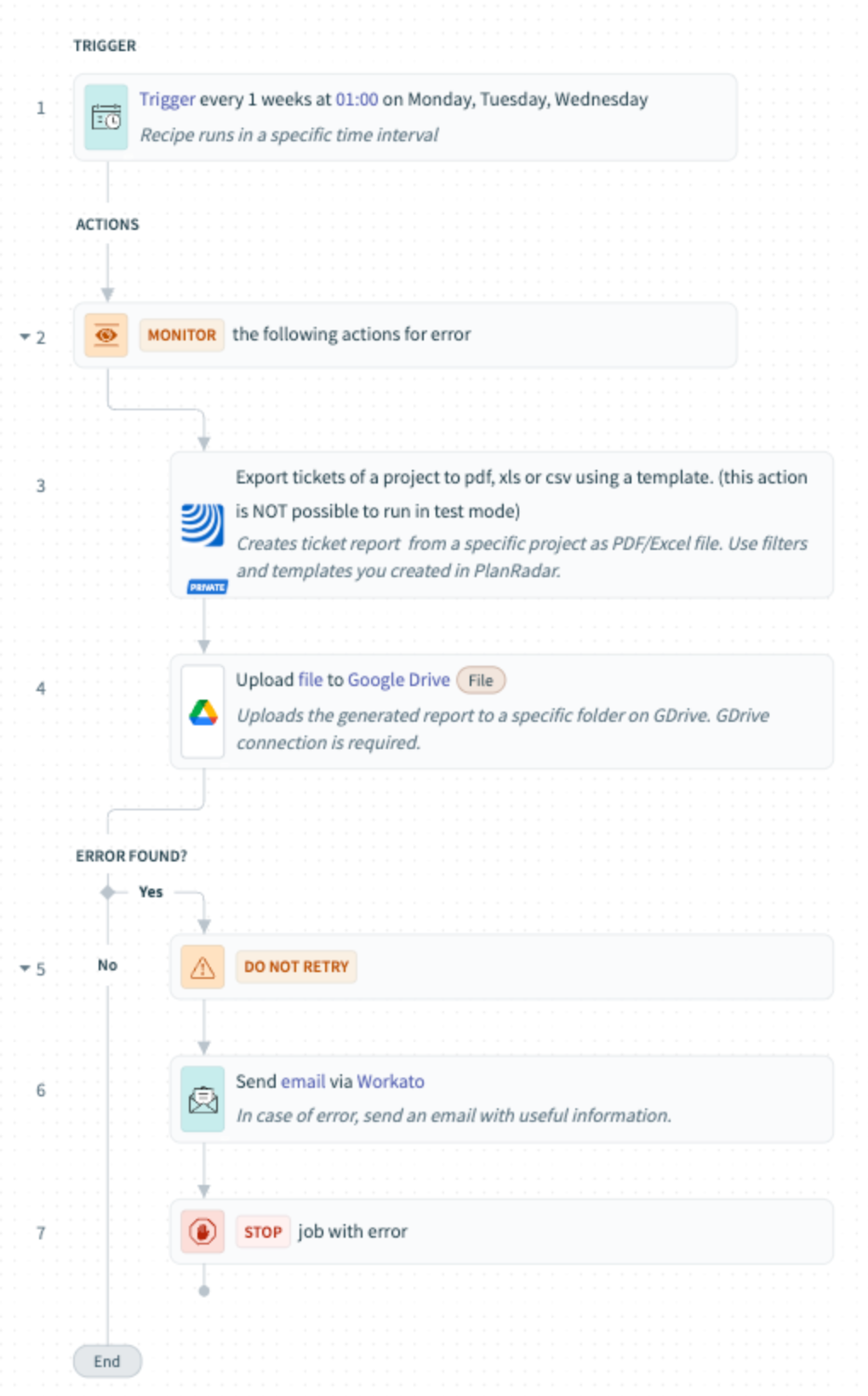Collapse step 5 error handler block

pyautogui.click(x=25, y=969)
